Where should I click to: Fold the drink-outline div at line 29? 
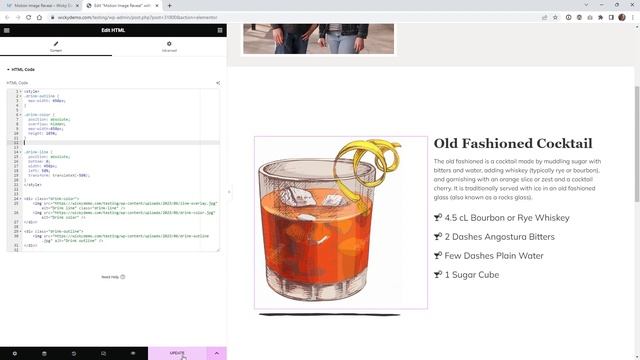click(x=21, y=231)
